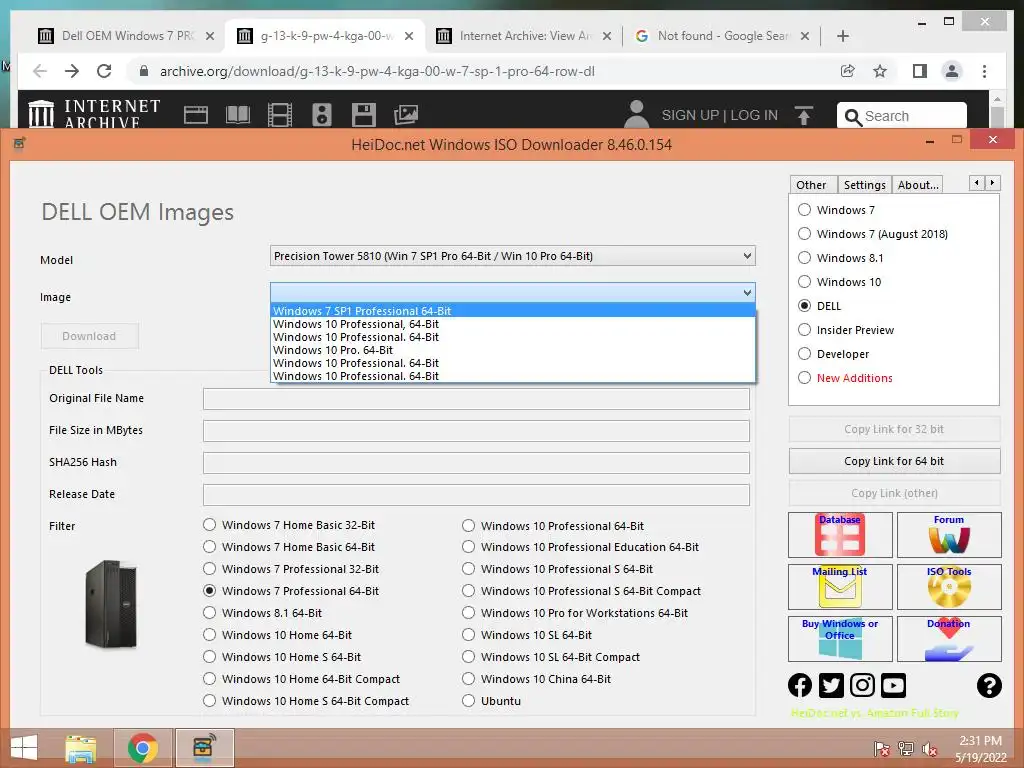Click the SIGN UP link
The width and height of the screenshot is (1024, 768).
[690, 116]
